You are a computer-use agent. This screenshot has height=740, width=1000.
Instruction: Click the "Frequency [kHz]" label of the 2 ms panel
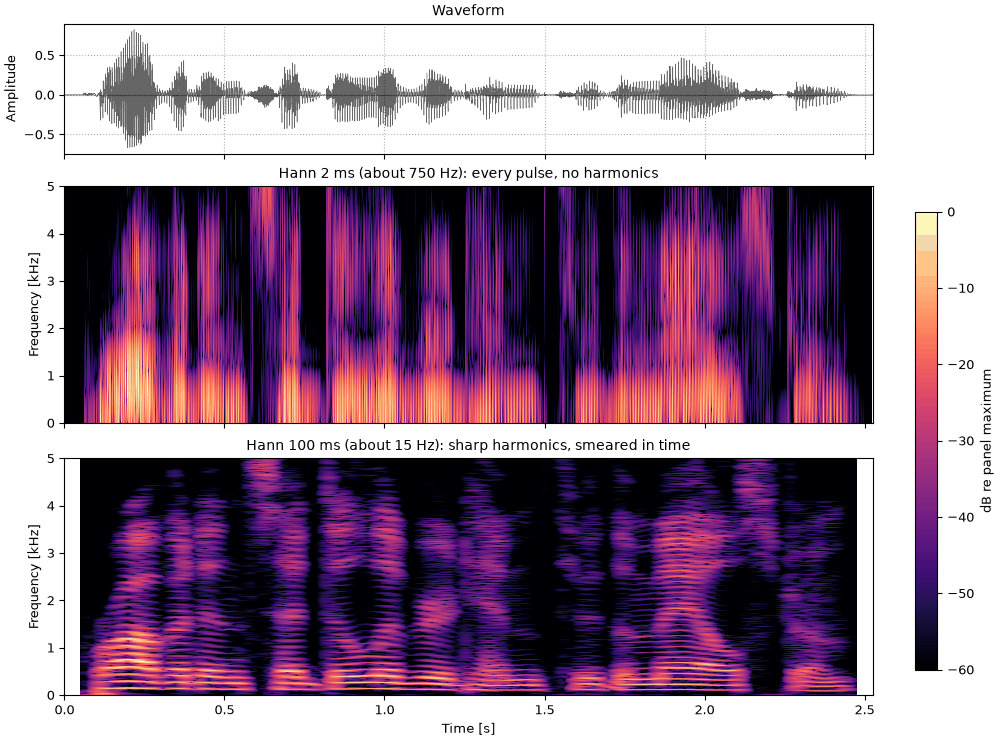coord(34,305)
